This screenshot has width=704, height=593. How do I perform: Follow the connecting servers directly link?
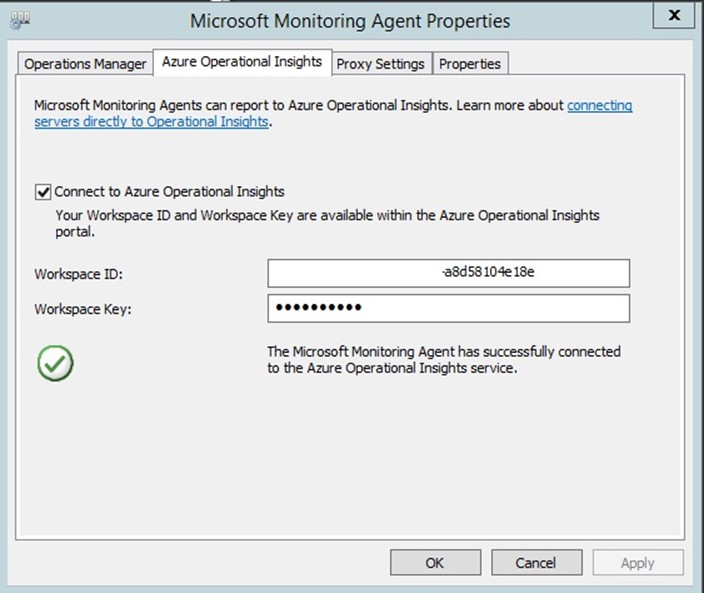click(x=333, y=114)
